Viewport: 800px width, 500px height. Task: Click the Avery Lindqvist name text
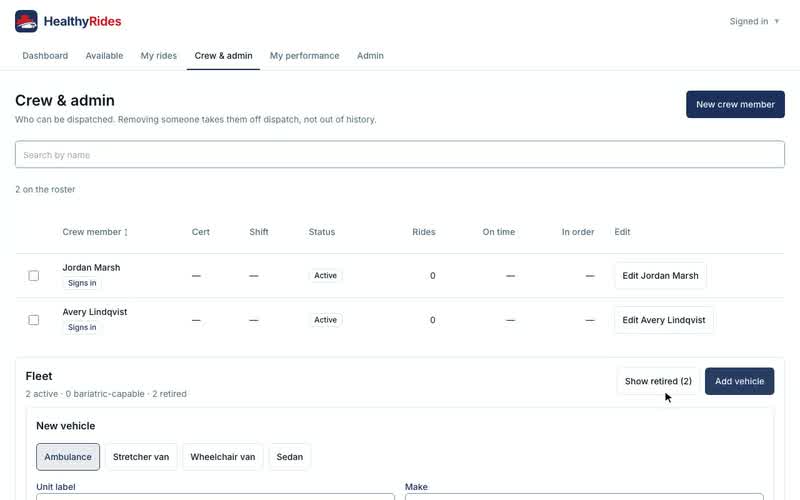[95, 312]
